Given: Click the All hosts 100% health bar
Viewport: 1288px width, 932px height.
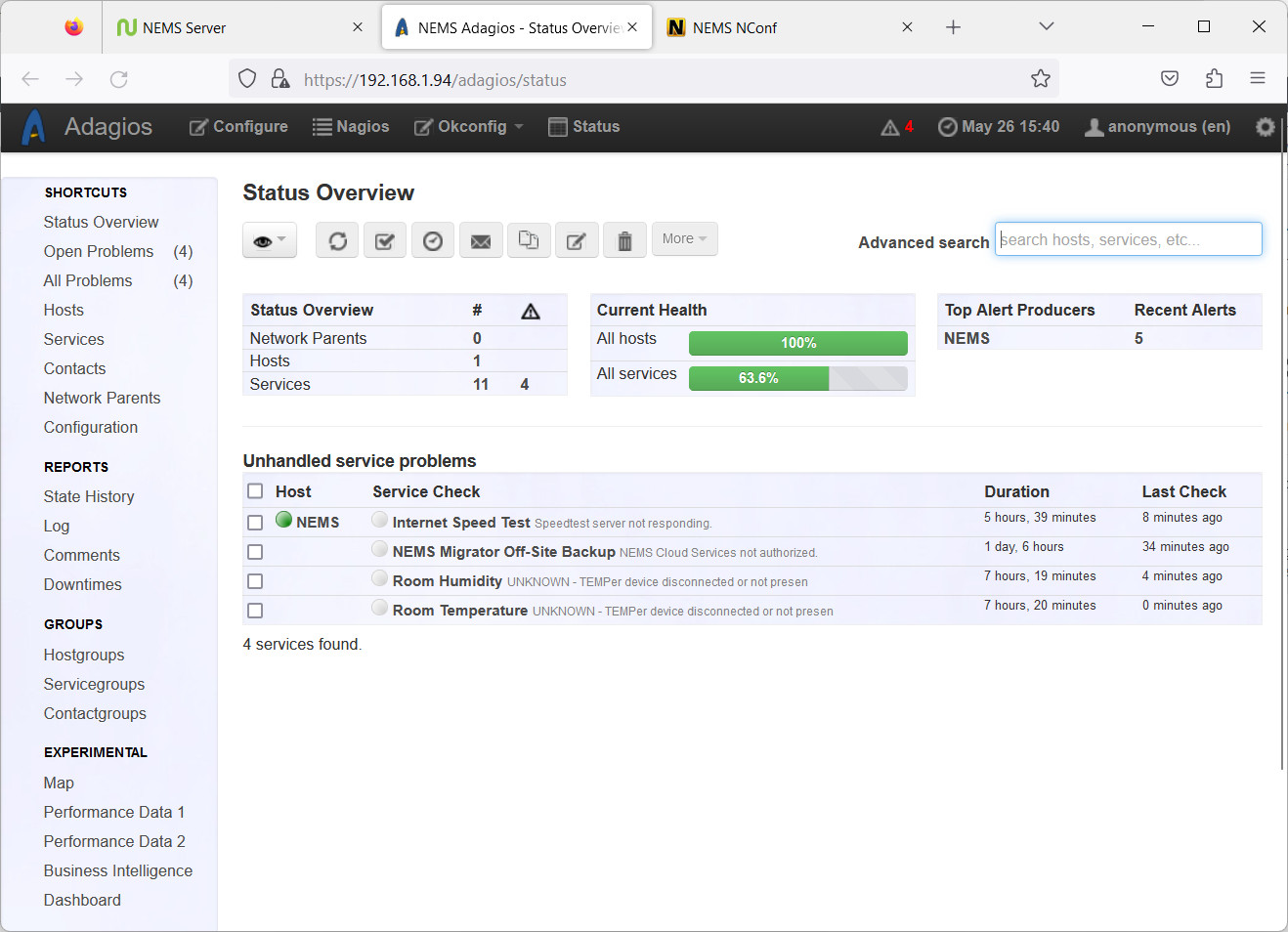Looking at the screenshot, I should point(798,343).
